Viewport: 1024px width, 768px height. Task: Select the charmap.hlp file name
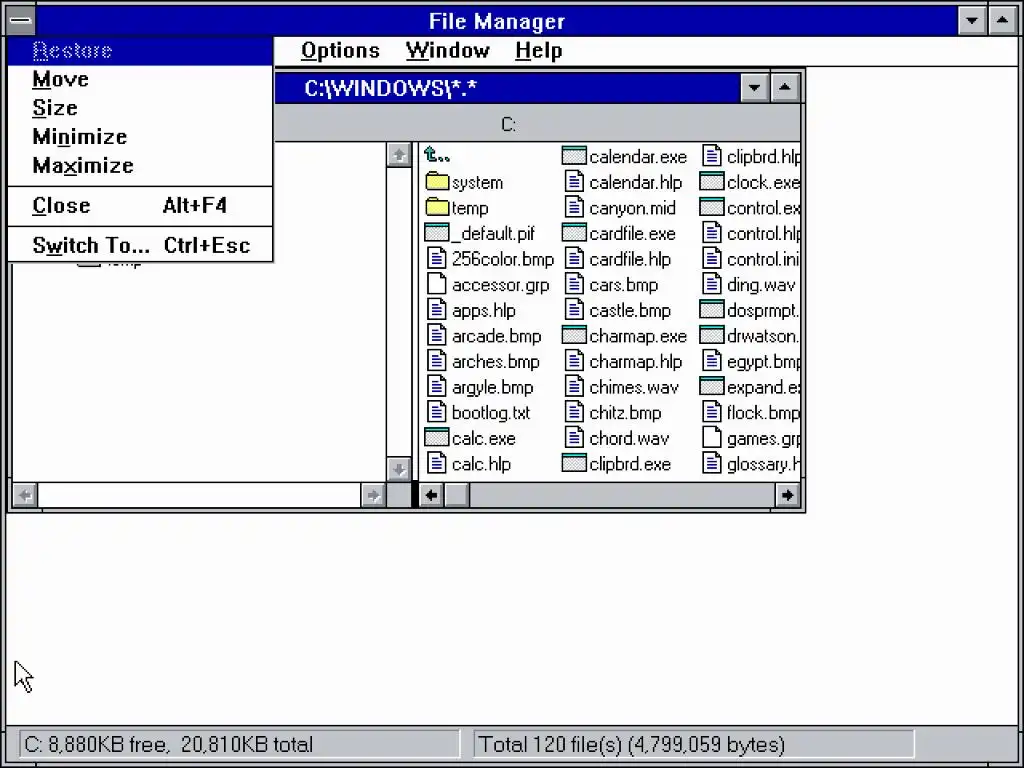(x=635, y=362)
